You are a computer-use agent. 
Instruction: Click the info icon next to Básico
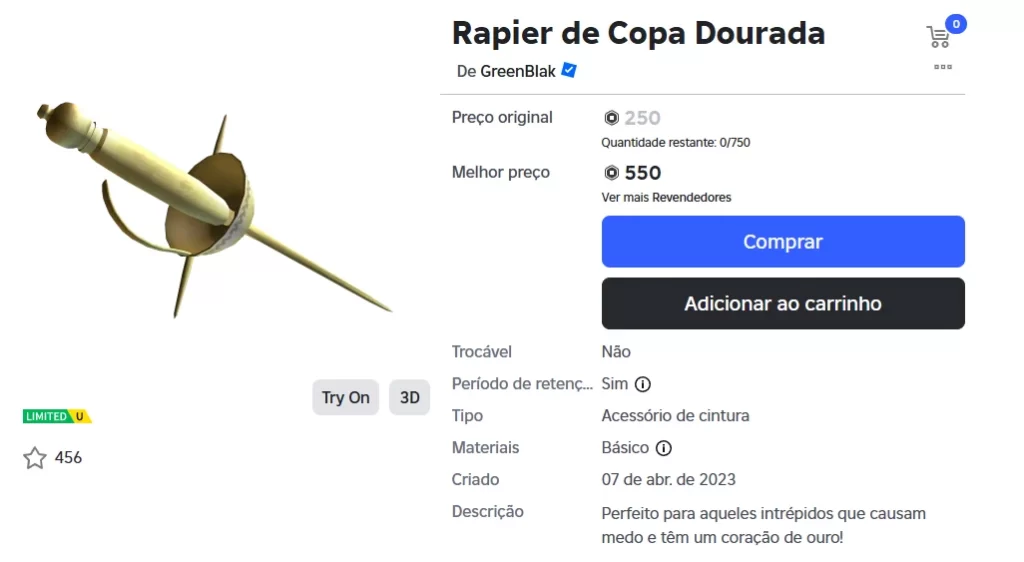(663, 448)
